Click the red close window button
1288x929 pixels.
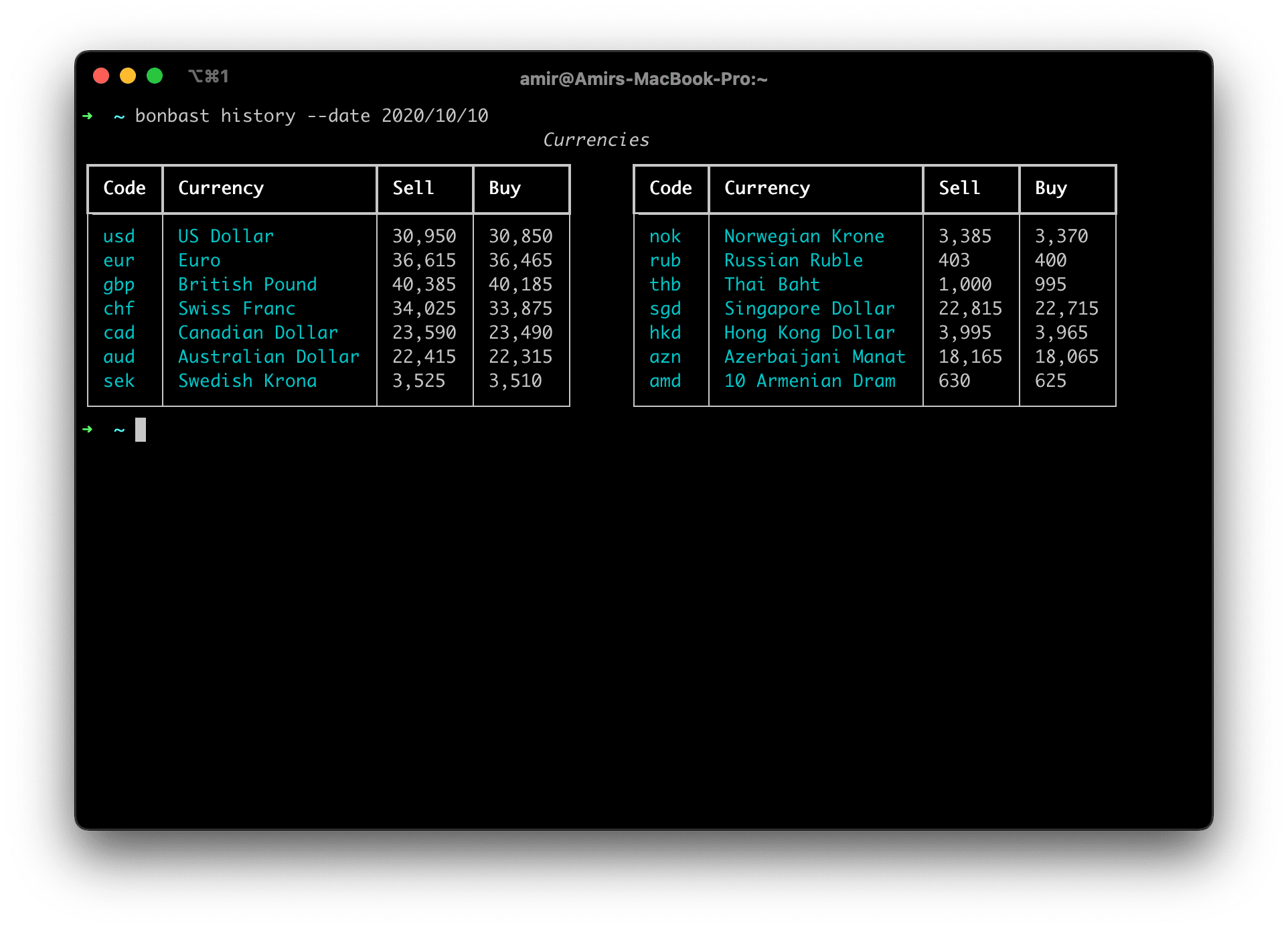coord(101,76)
